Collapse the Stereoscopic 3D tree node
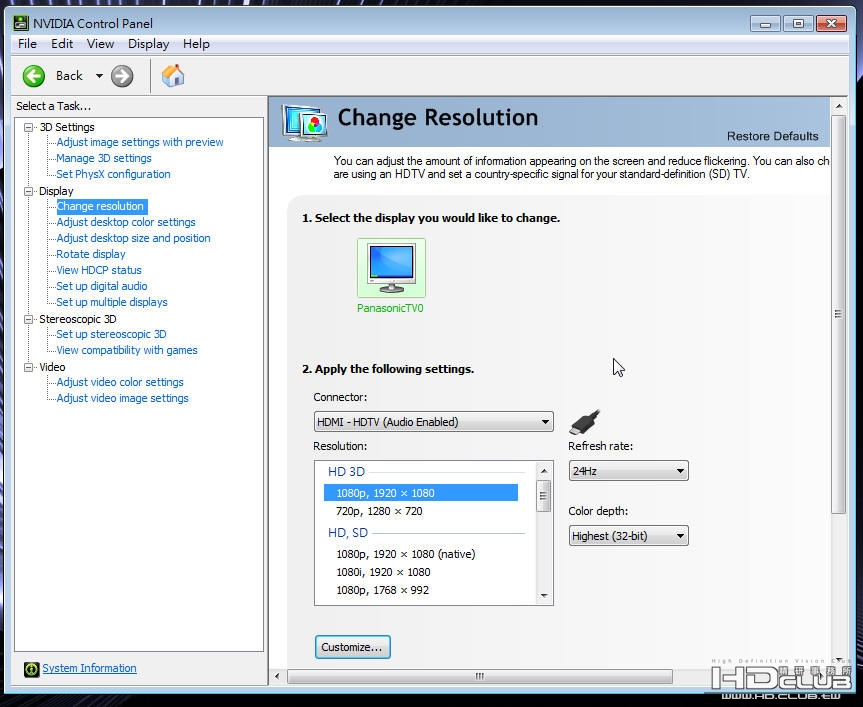 pos(28,319)
